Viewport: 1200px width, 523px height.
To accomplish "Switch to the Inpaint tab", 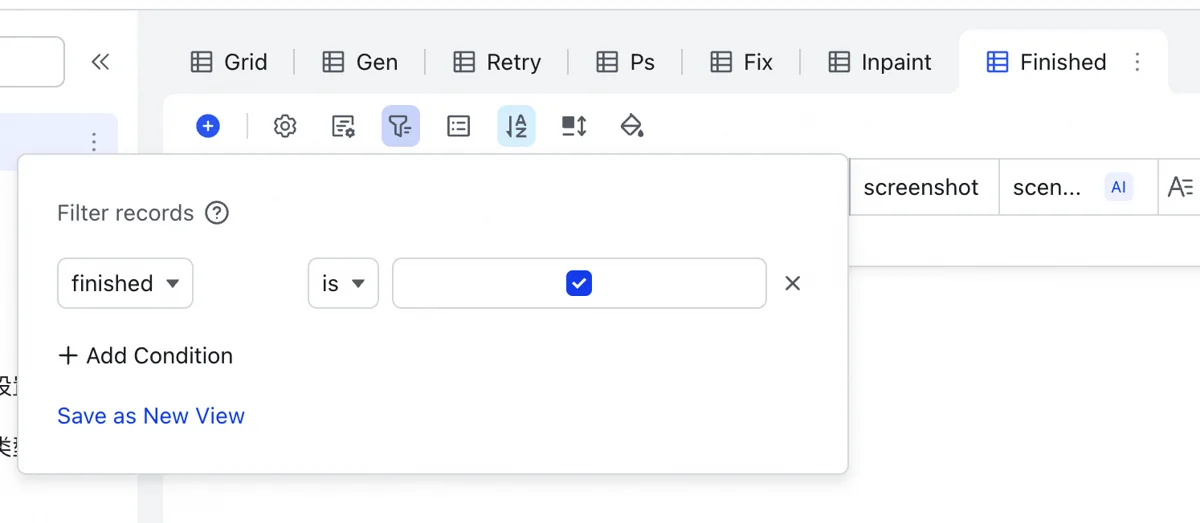I will click(880, 62).
